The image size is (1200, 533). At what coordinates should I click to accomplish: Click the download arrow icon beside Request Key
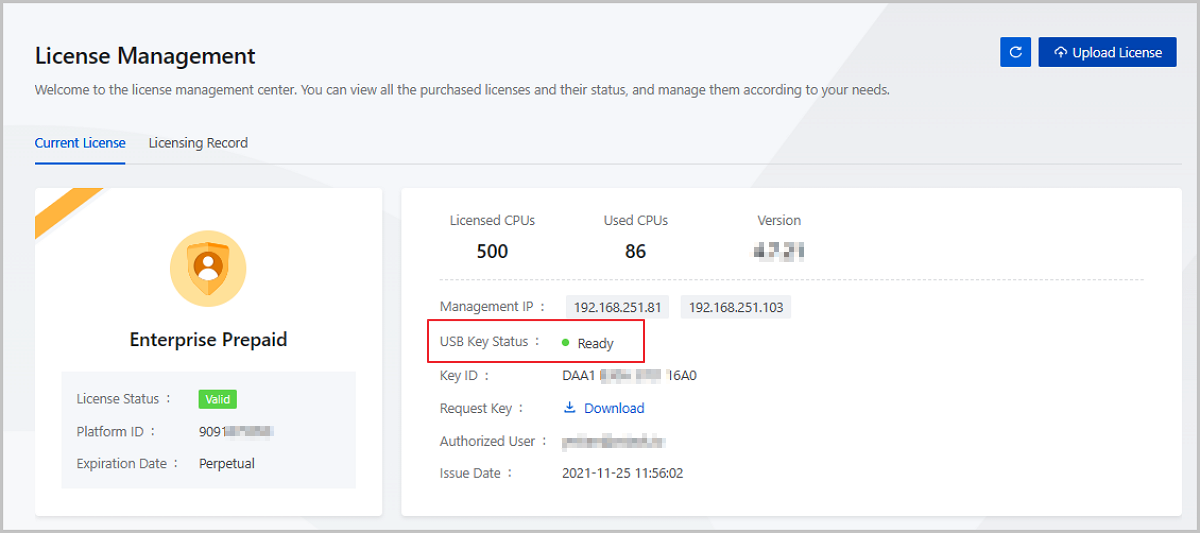click(x=570, y=408)
